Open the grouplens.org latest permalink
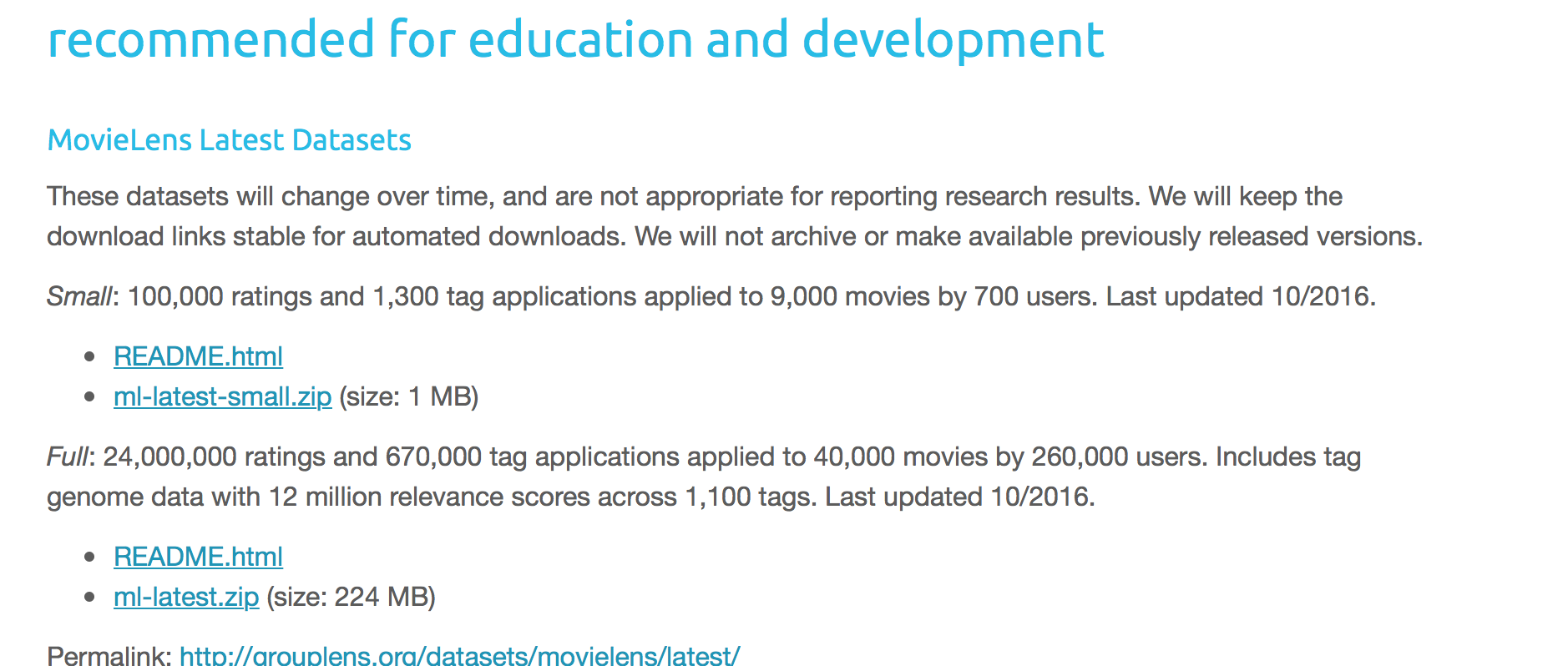Image resolution: width=1568 pixels, height=666 pixels. tap(460, 655)
